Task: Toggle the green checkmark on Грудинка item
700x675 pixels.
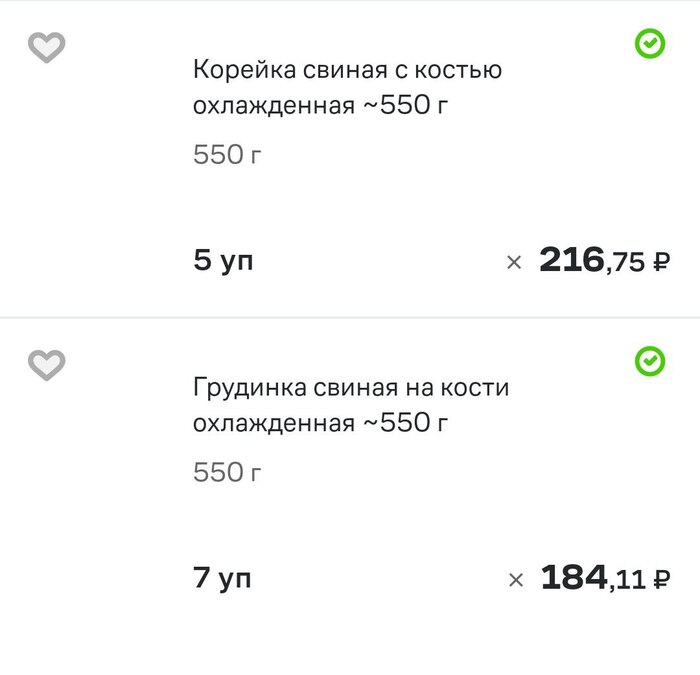Action: coord(650,362)
